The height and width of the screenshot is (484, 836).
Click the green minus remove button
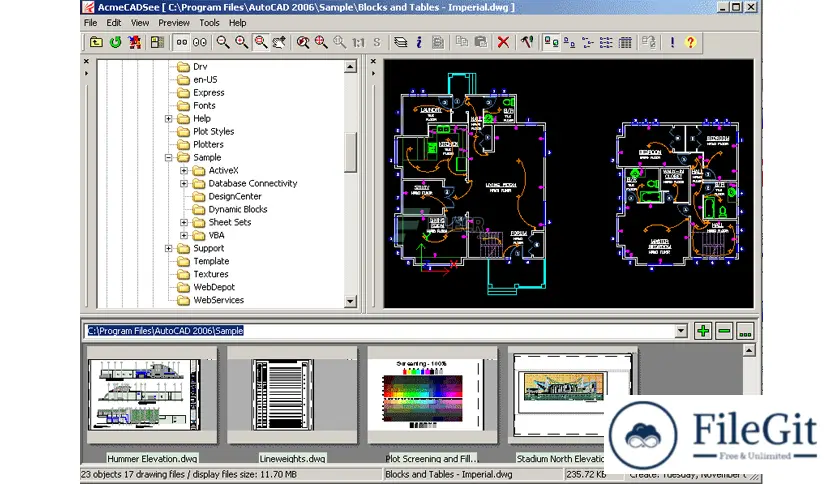724,331
